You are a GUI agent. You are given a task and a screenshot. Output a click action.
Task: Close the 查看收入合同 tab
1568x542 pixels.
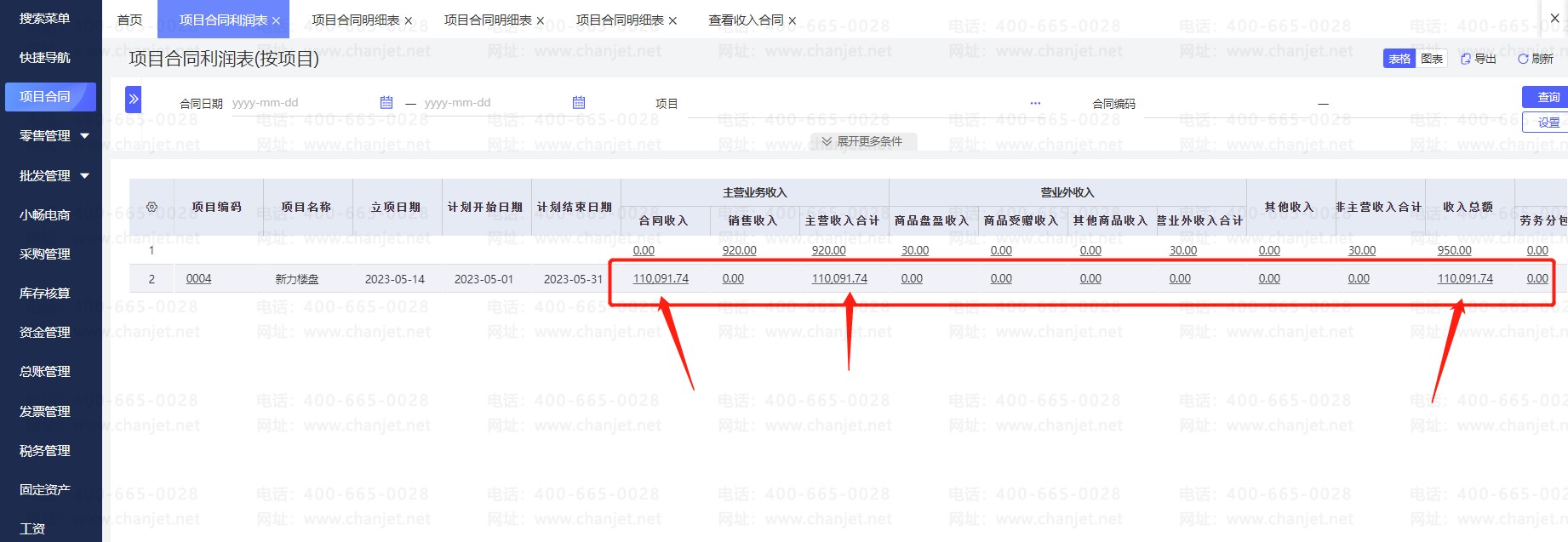[x=793, y=20]
